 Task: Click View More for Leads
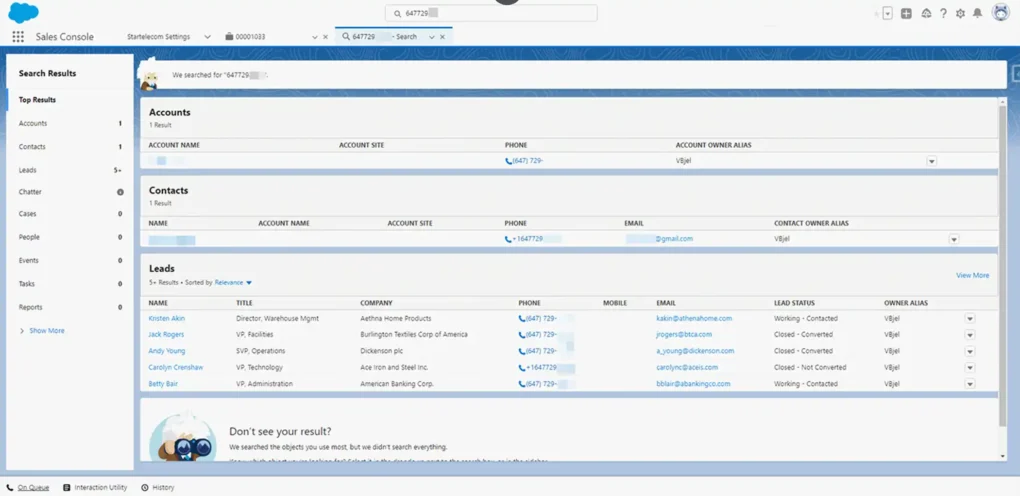[973, 275]
